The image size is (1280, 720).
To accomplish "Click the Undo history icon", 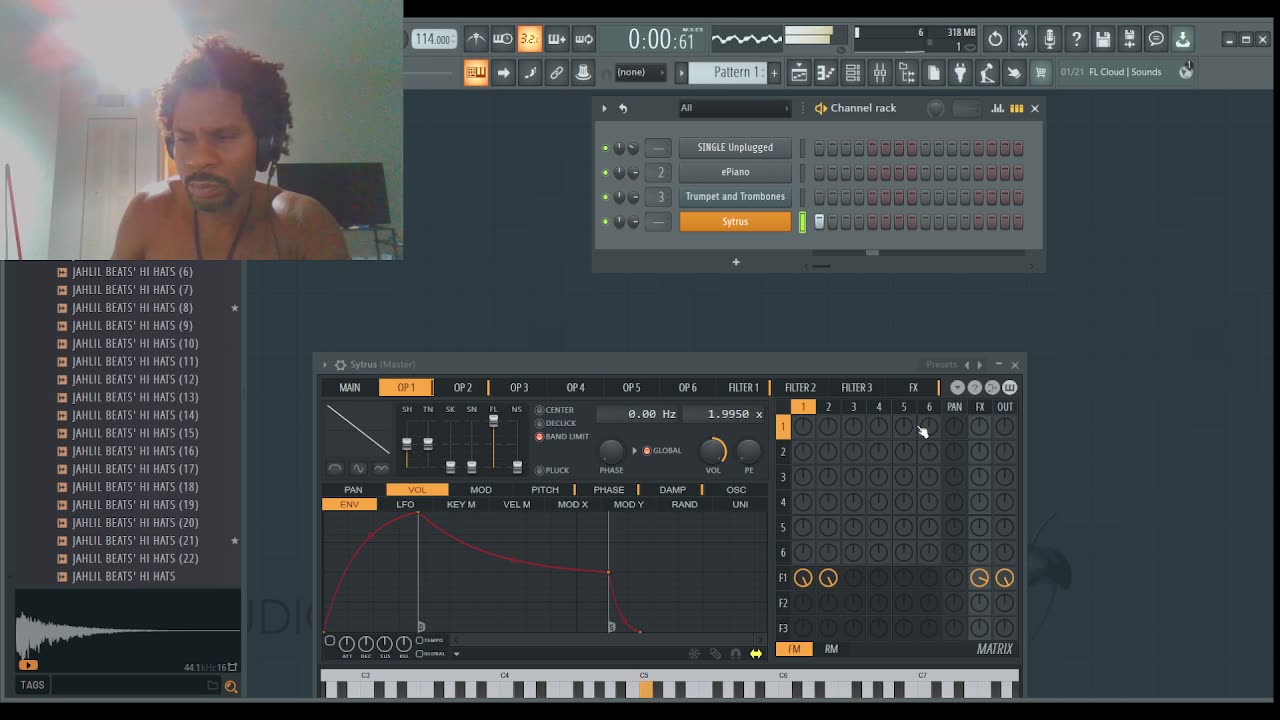I will tap(996, 39).
